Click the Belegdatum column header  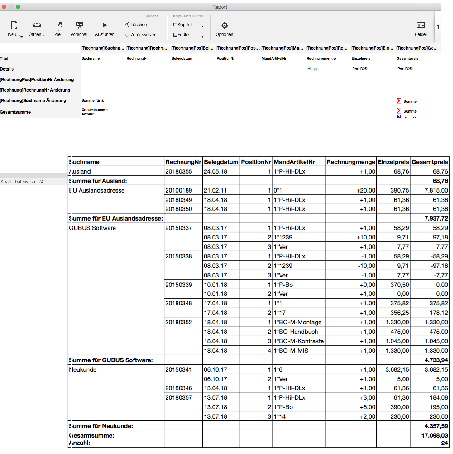tap(221, 162)
